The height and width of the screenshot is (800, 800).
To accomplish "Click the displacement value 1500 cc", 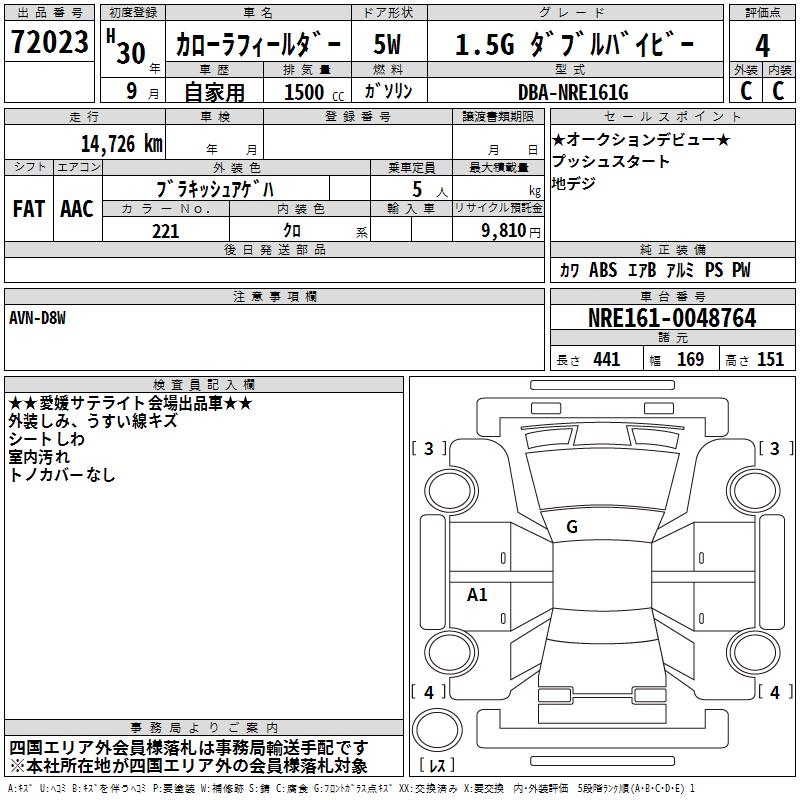I will tap(314, 92).
